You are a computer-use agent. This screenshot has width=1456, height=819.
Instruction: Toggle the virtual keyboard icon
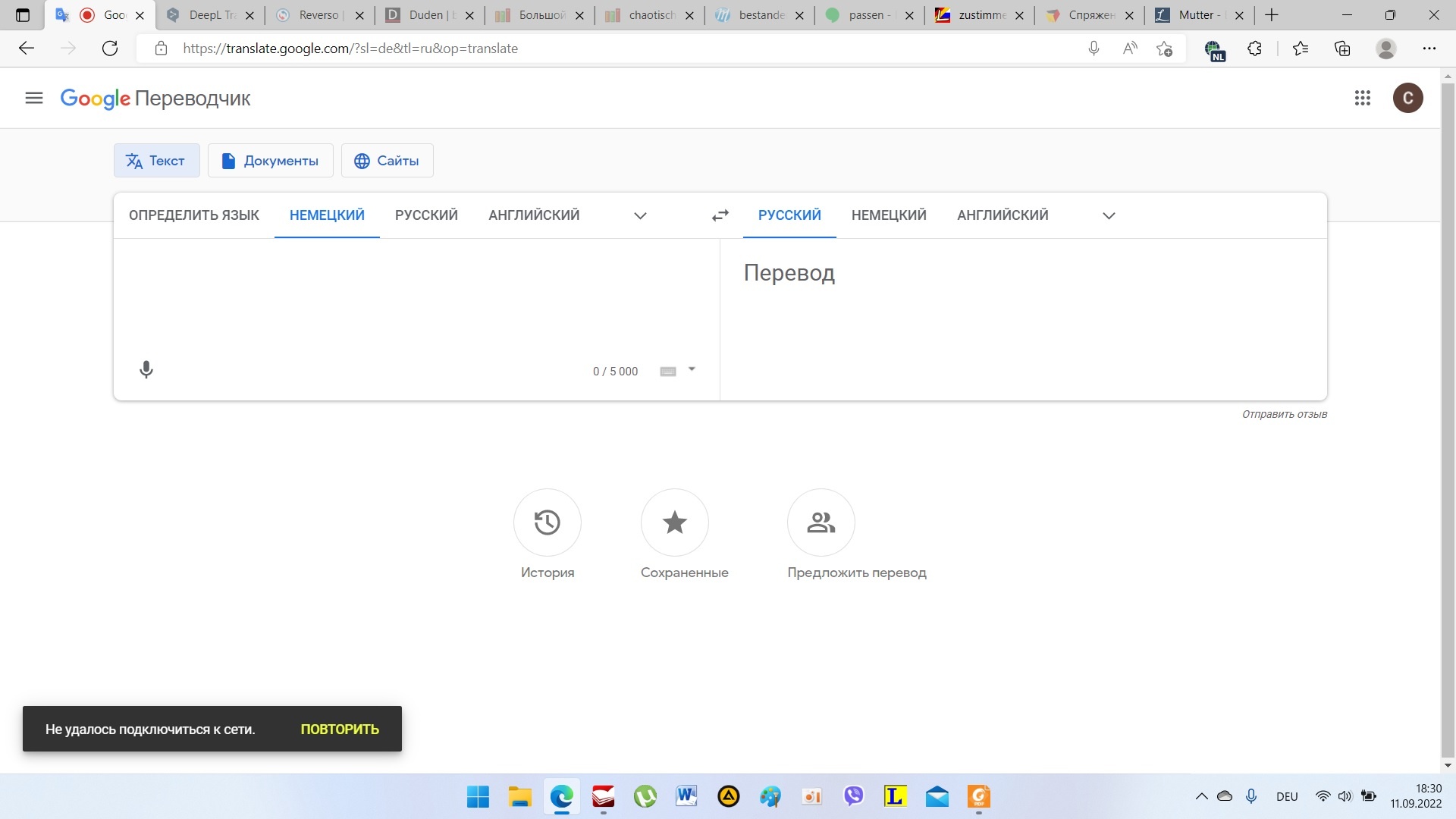pyautogui.click(x=668, y=371)
